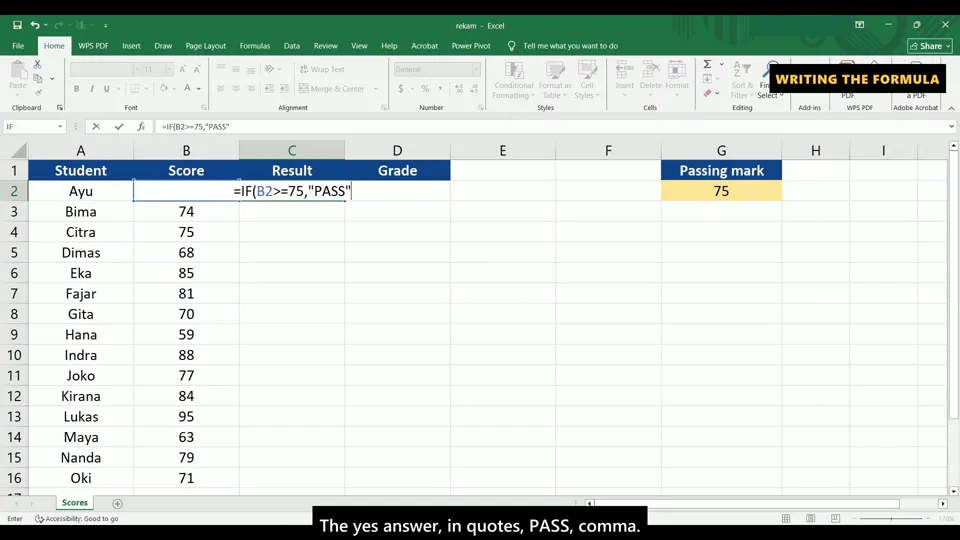The image size is (960, 540).
Task: Toggle Underline formatting
Action: pyautogui.click(x=107, y=89)
